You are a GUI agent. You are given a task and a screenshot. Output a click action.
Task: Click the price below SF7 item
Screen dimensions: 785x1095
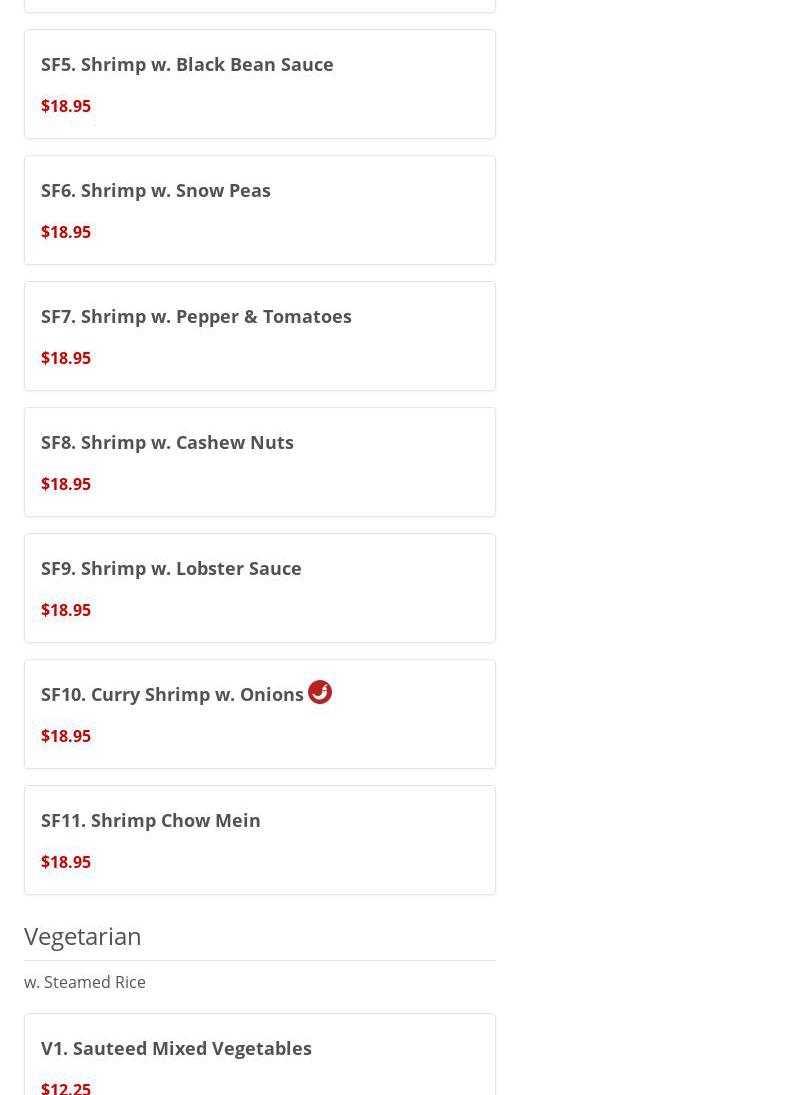click(66, 358)
